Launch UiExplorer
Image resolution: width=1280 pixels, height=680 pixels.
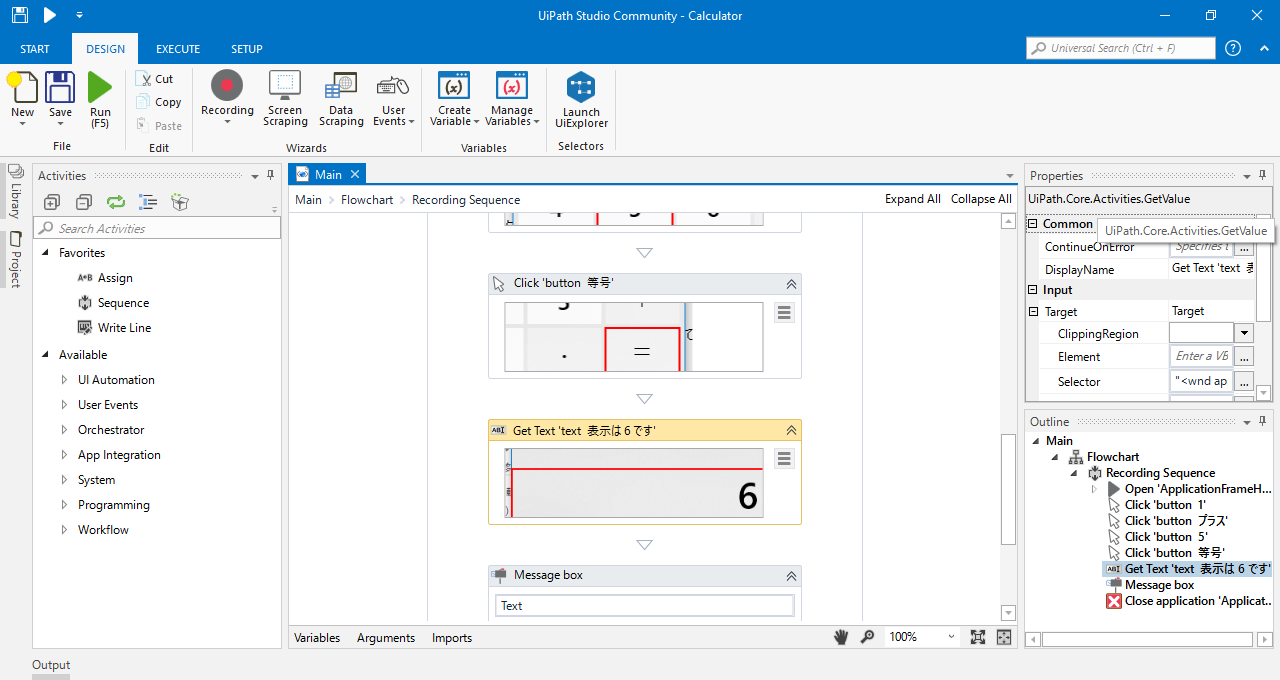click(581, 100)
